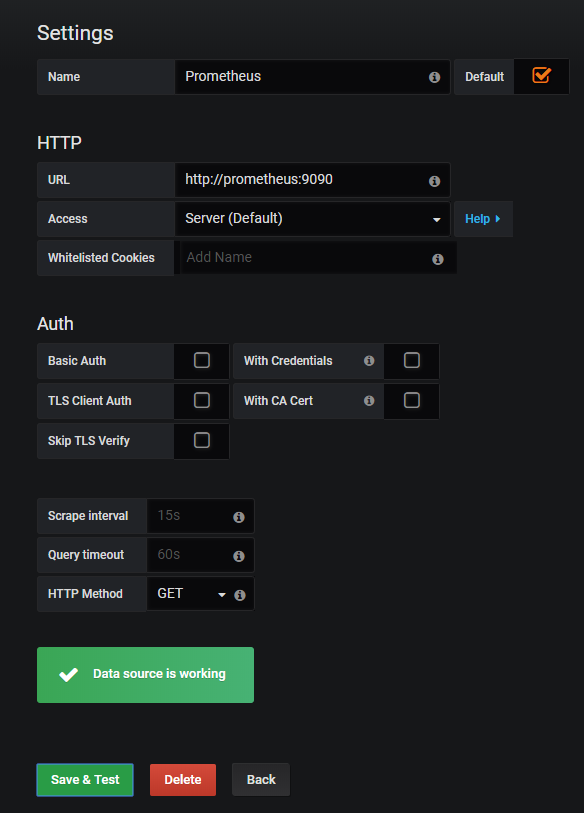Click the With CA Cert info icon
This screenshot has height=813, width=584.
coord(369,400)
